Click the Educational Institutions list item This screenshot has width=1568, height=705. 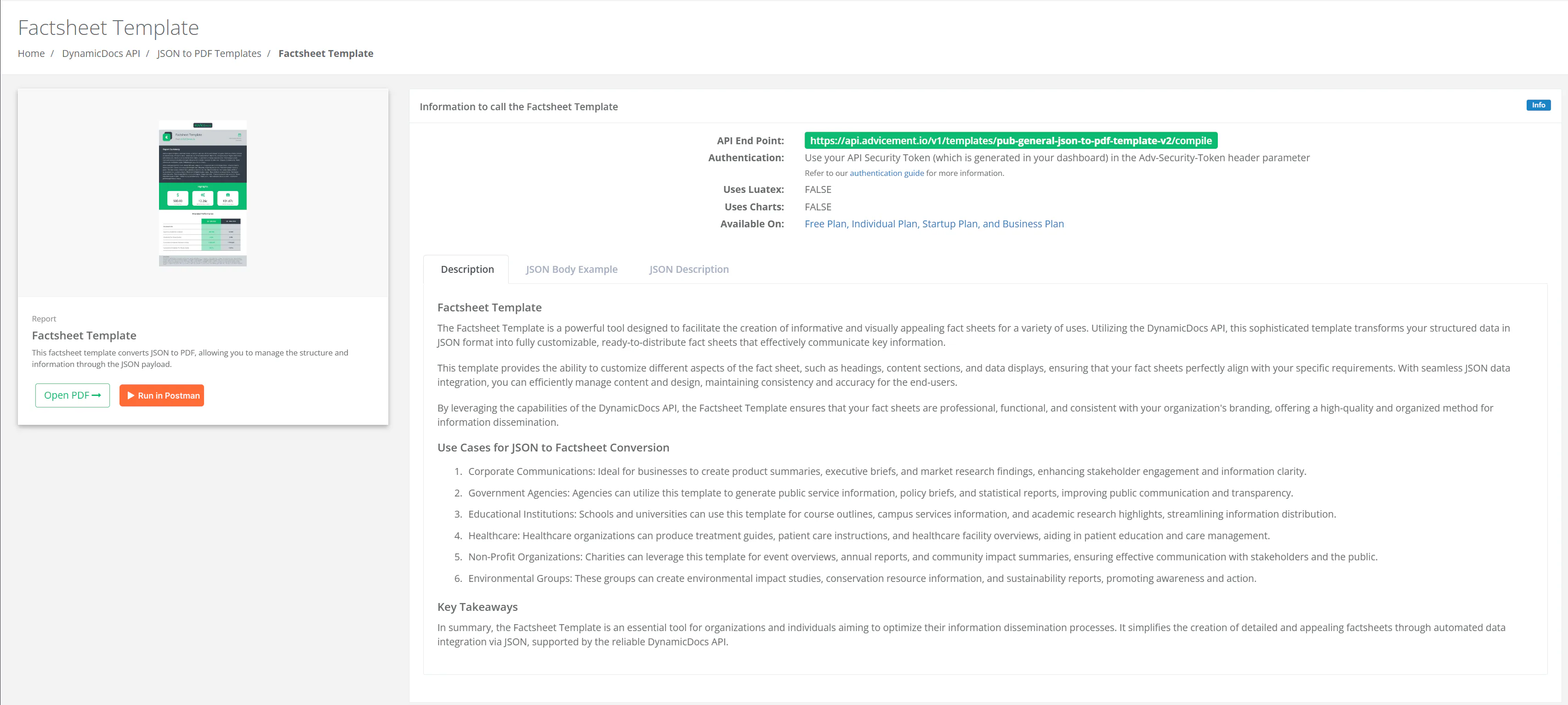click(x=902, y=514)
